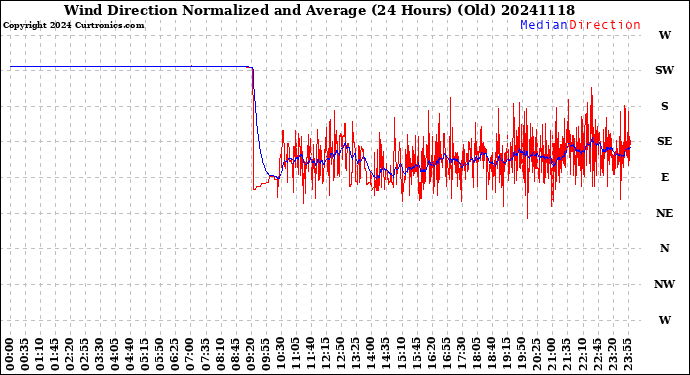Click the blue 'Median' legend label
The height and width of the screenshot is (375, 690).
(544, 25)
